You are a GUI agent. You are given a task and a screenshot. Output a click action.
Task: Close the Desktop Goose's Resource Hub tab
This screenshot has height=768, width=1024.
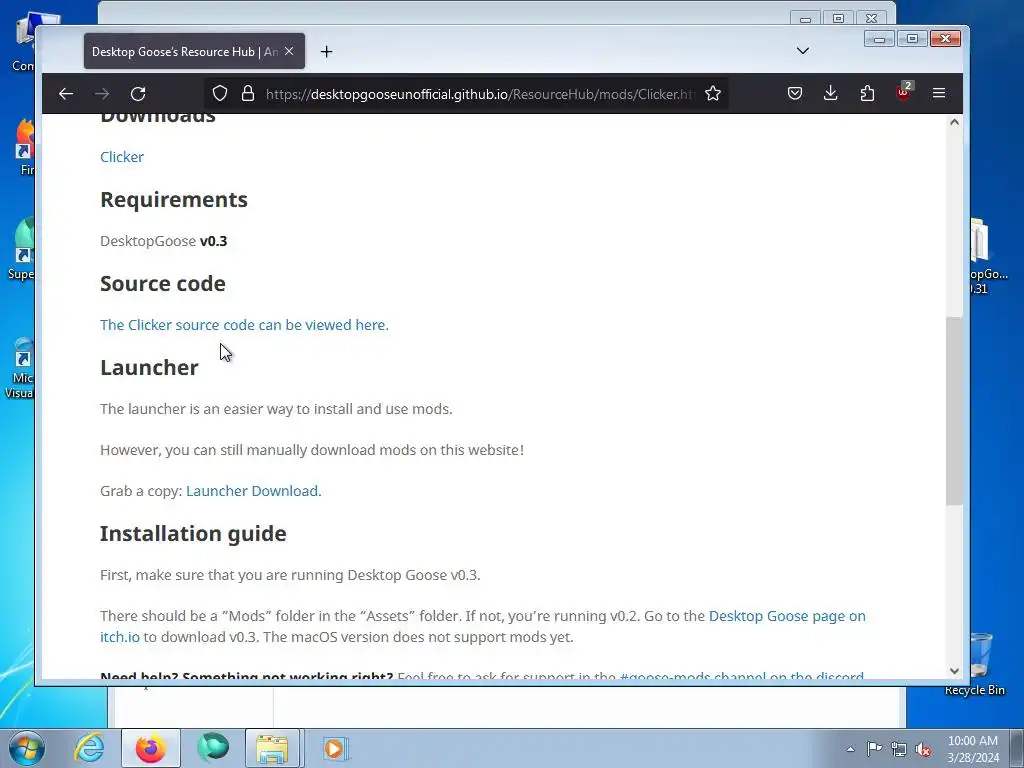[x=289, y=51]
